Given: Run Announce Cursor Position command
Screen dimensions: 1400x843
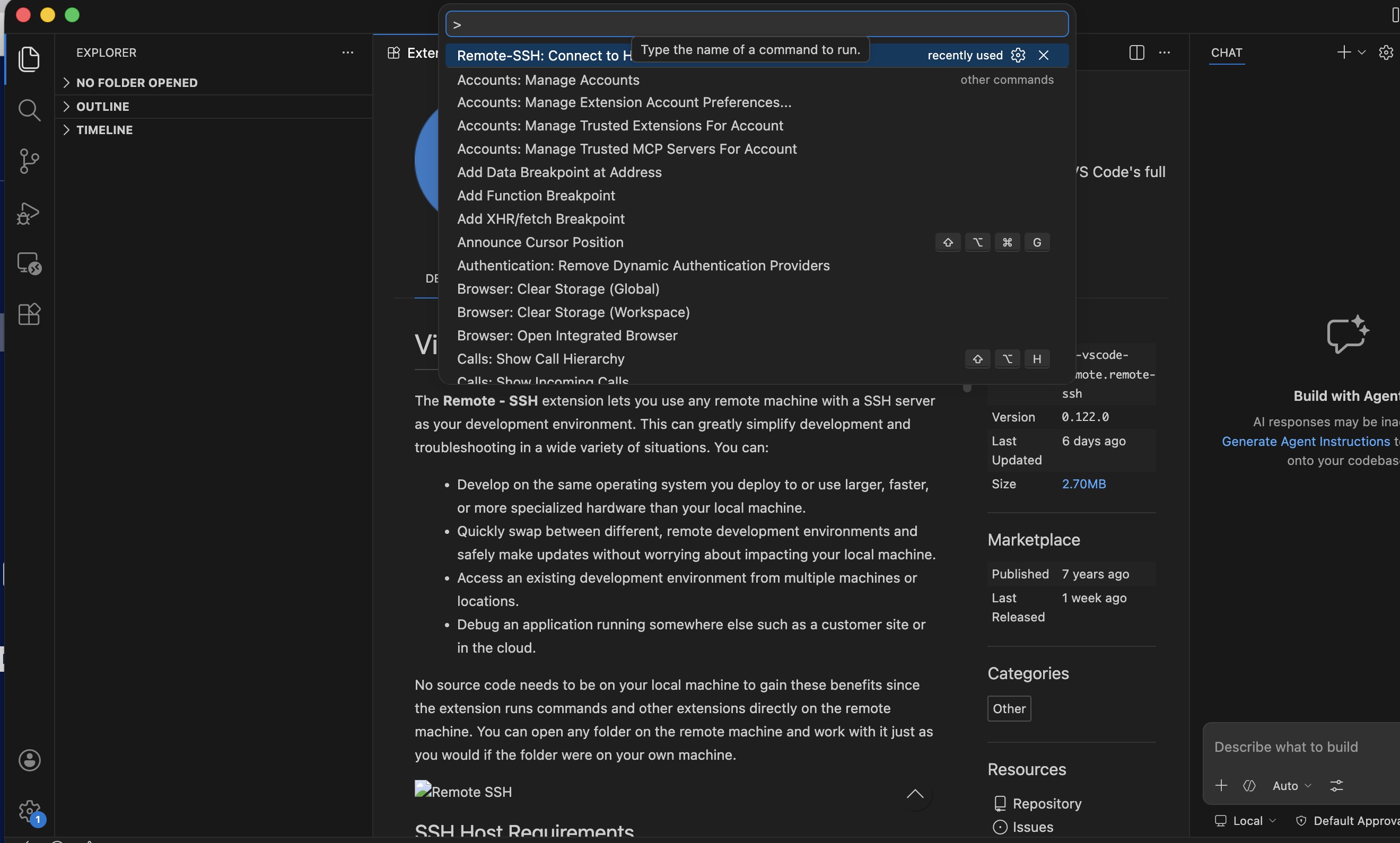Looking at the screenshot, I should pos(757,242).
